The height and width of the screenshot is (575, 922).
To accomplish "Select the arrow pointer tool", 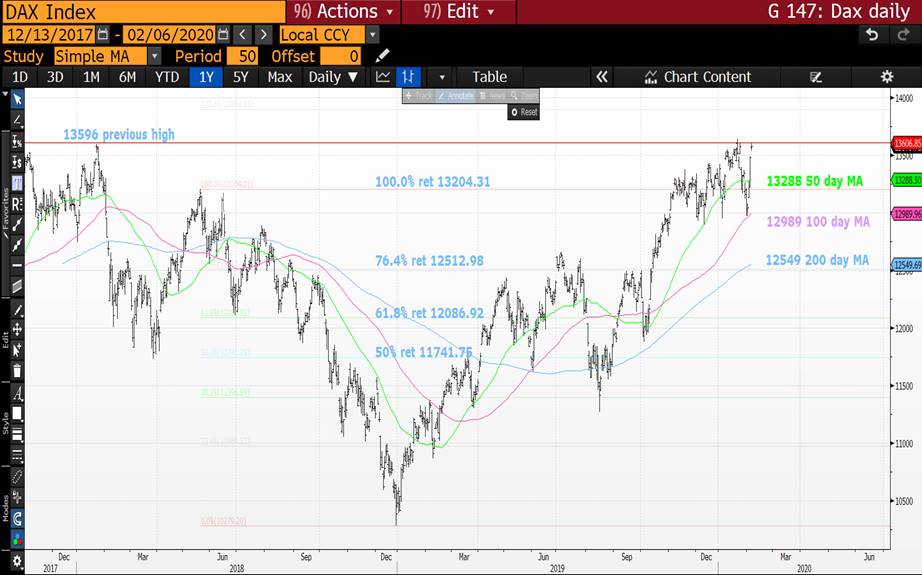I will click(x=17, y=99).
